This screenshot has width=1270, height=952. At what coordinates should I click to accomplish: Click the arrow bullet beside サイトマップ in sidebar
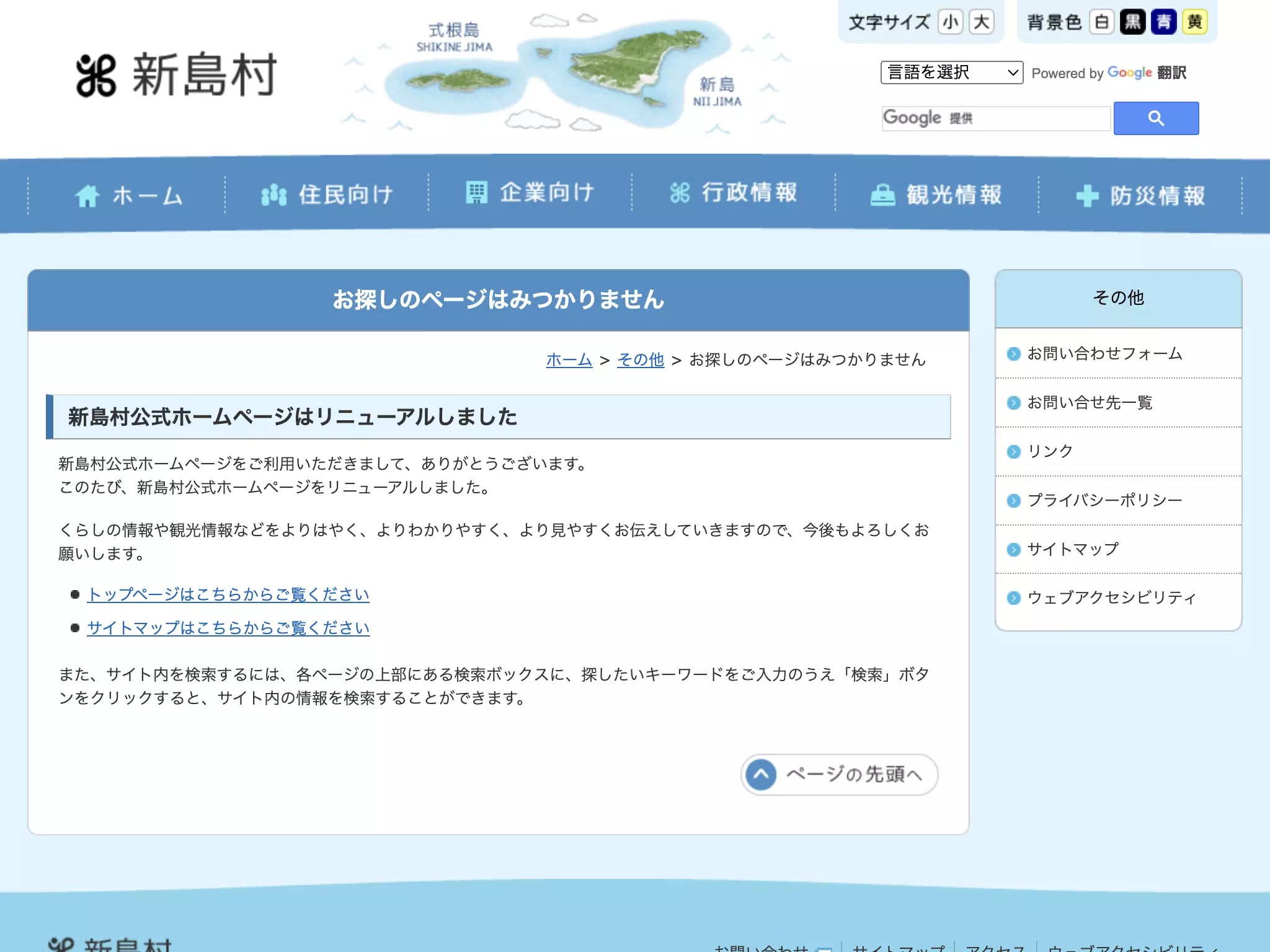(1013, 549)
